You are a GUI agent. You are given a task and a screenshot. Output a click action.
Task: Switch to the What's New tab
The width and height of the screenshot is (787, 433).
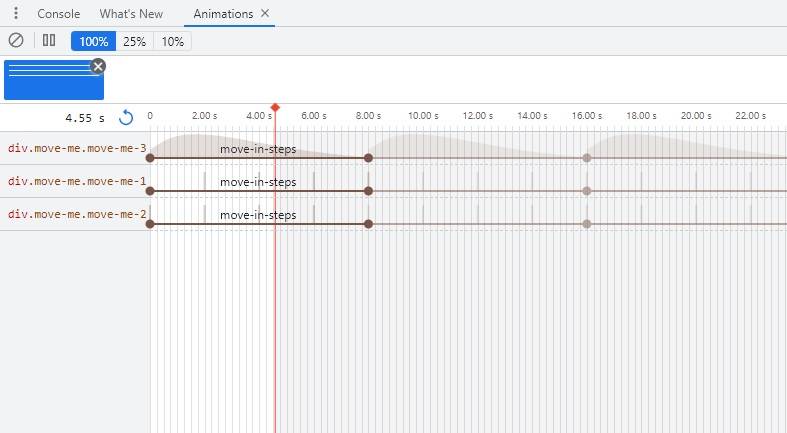click(x=131, y=14)
